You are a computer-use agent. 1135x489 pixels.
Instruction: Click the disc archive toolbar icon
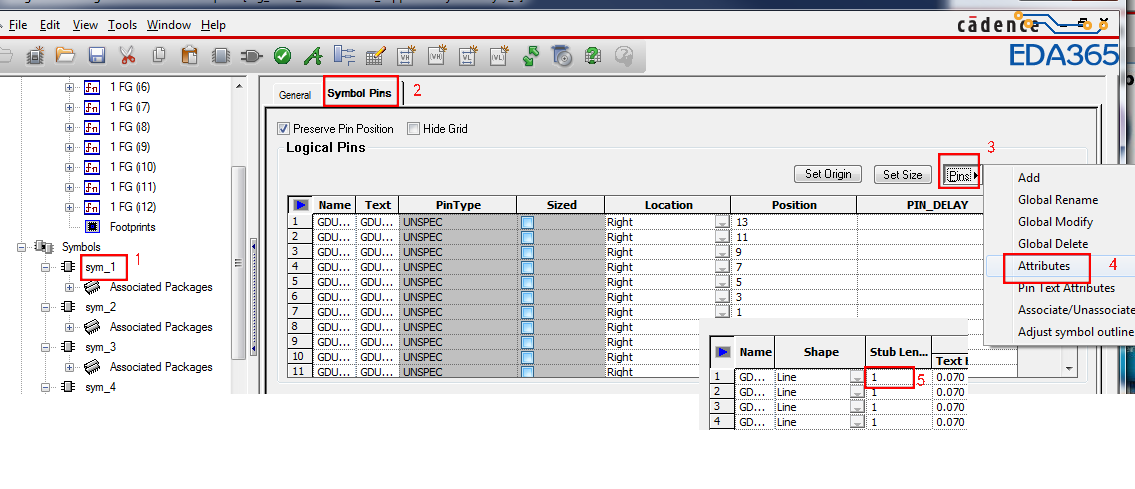pyautogui.click(x=562, y=55)
